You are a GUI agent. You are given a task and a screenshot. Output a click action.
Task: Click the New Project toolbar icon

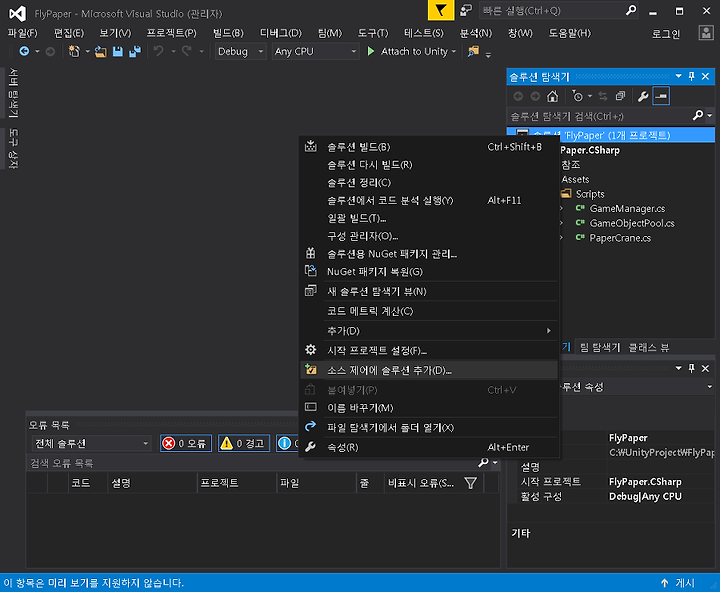point(73,51)
